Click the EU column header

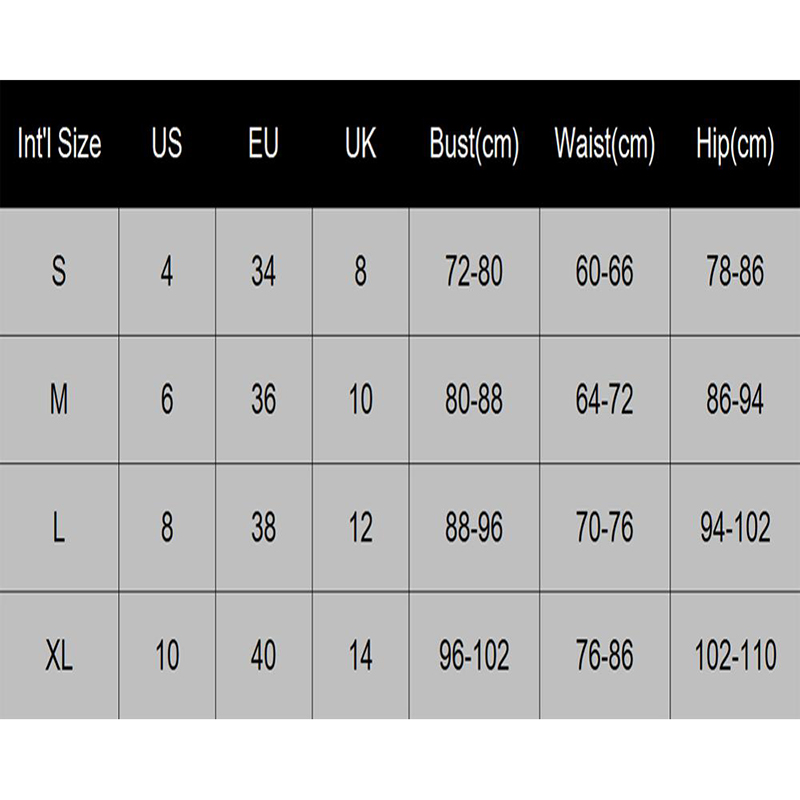point(263,145)
